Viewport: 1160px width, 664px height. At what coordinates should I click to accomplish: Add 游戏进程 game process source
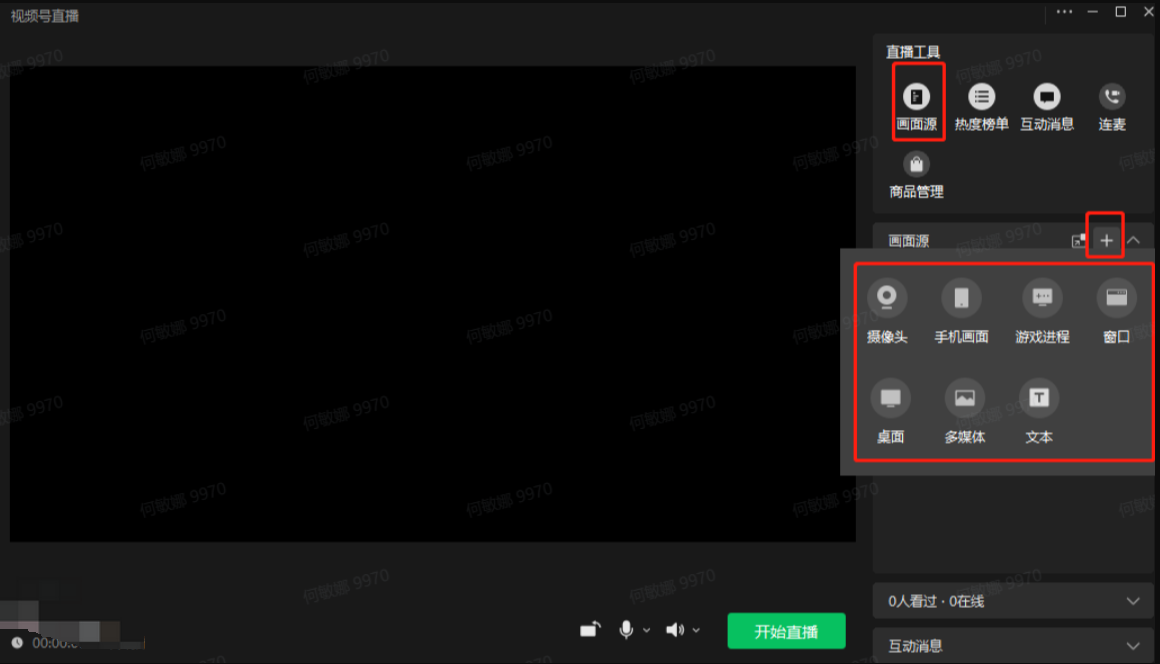pos(1042,311)
